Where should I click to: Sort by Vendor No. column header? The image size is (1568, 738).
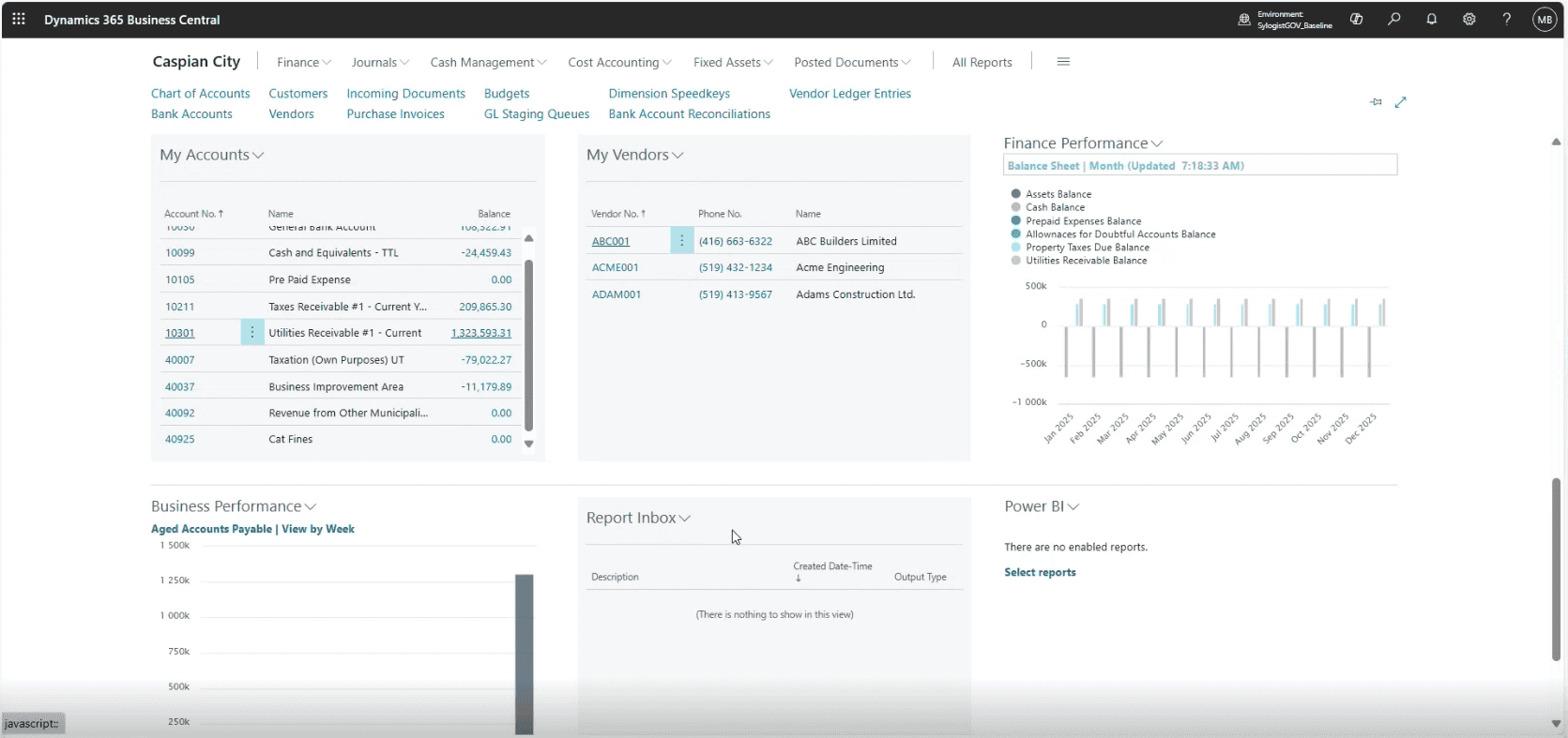click(618, 214)
